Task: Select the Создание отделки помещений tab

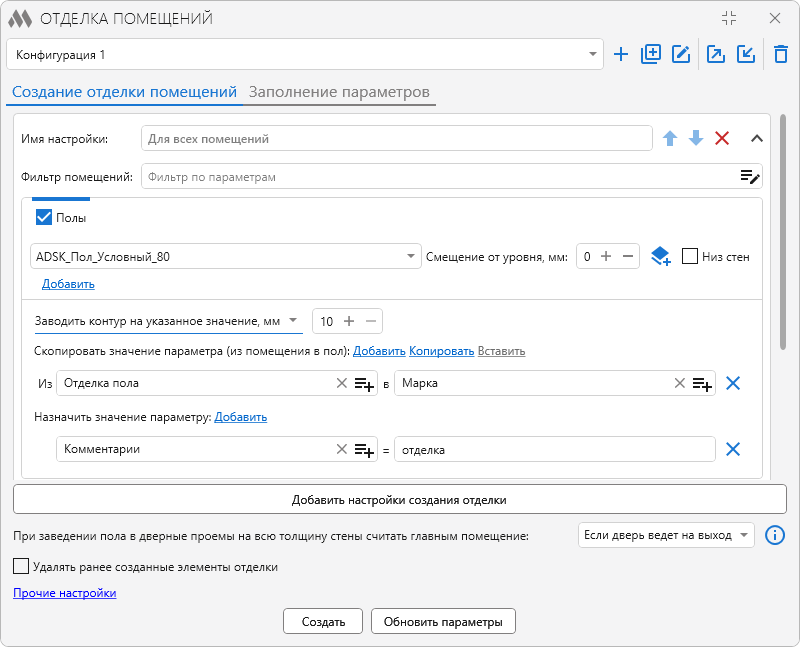Action: pyautogui.click(x=124, y=92)
